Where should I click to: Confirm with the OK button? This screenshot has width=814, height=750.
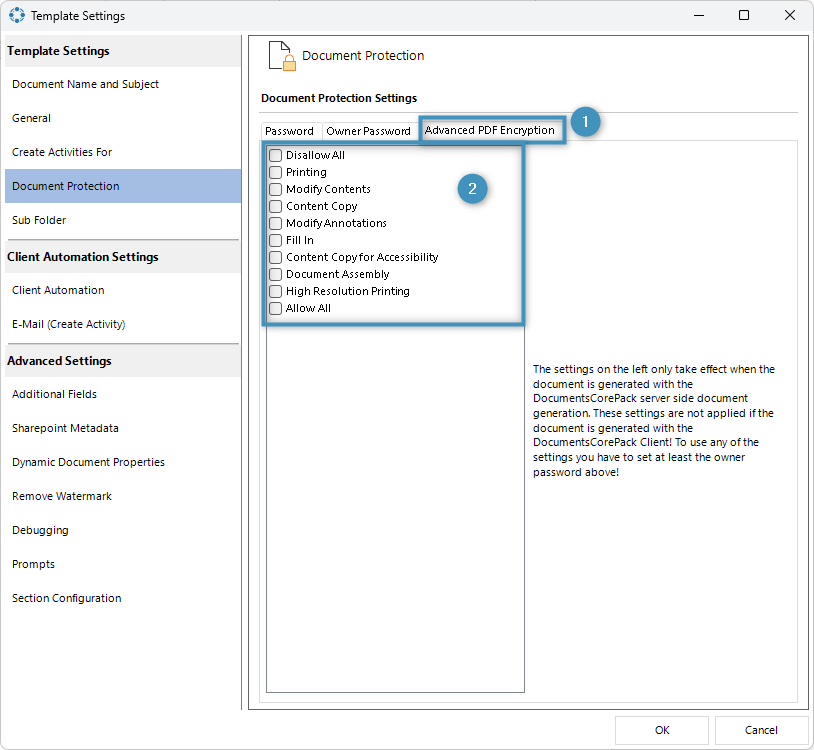click(662, 730)
